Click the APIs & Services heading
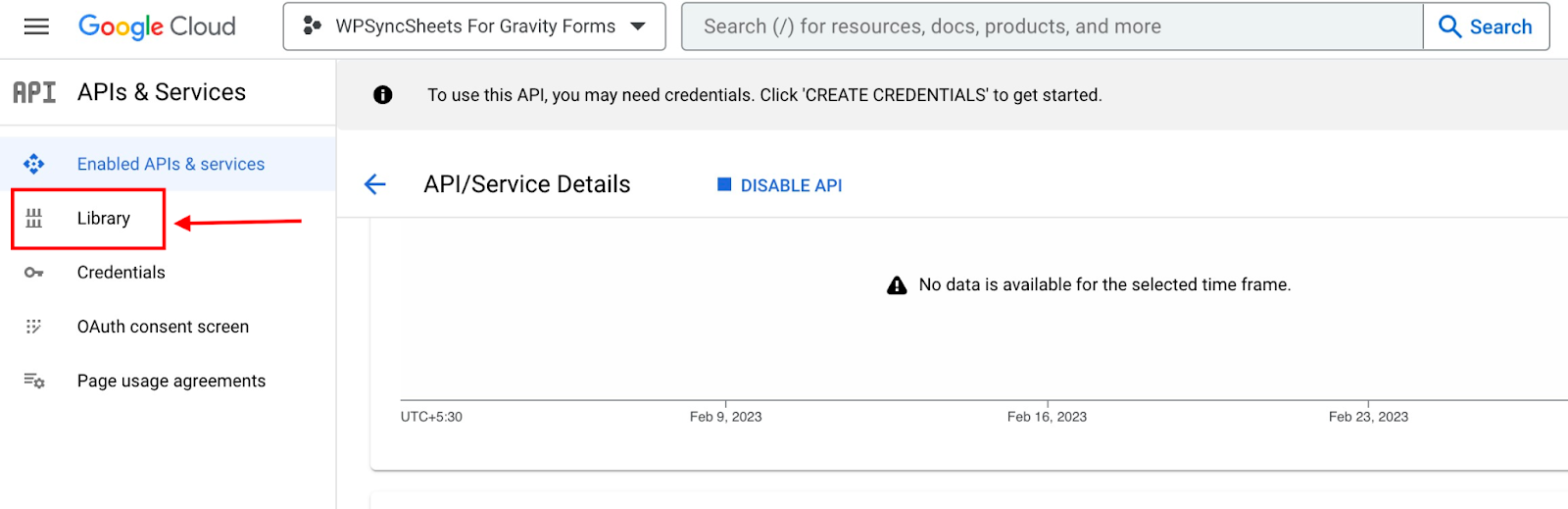The height and width of the screenshot is (509, 1568). coord(161,92)
